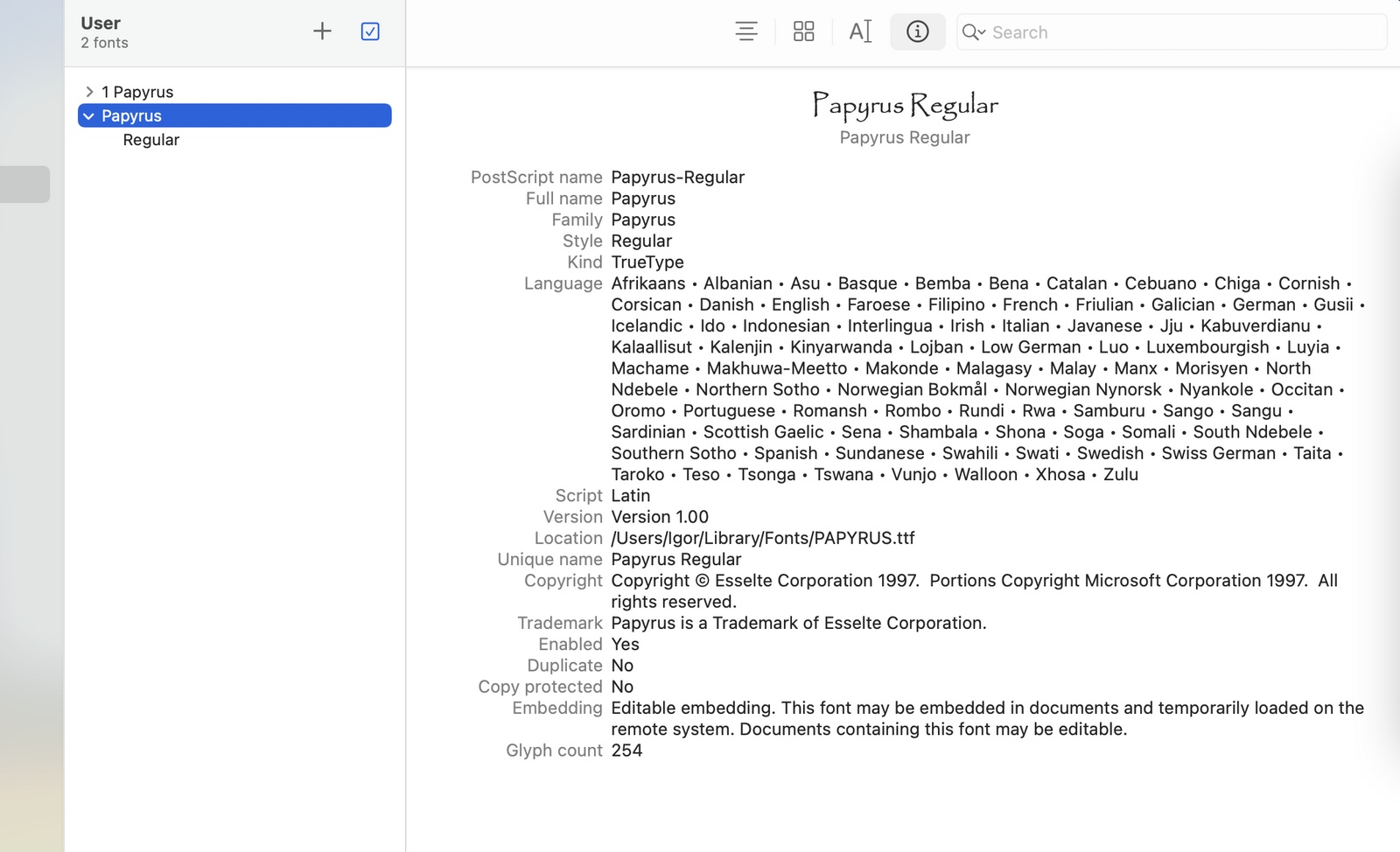This screenshot has width=1400, height=852.
Task: Click the PostScript name value Papyrus-Regular
Action: click(677, 177)
